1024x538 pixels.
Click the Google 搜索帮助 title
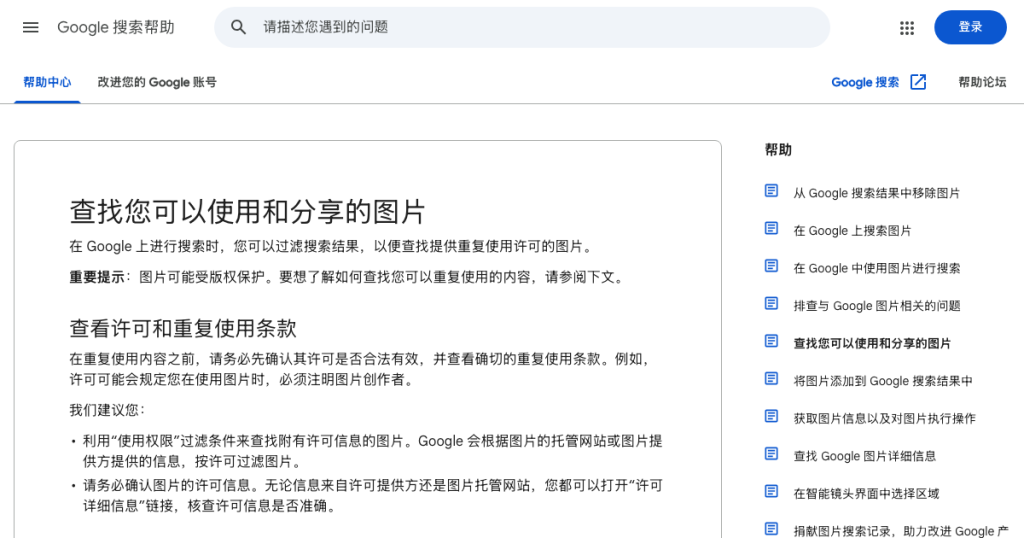click(116, 27)
